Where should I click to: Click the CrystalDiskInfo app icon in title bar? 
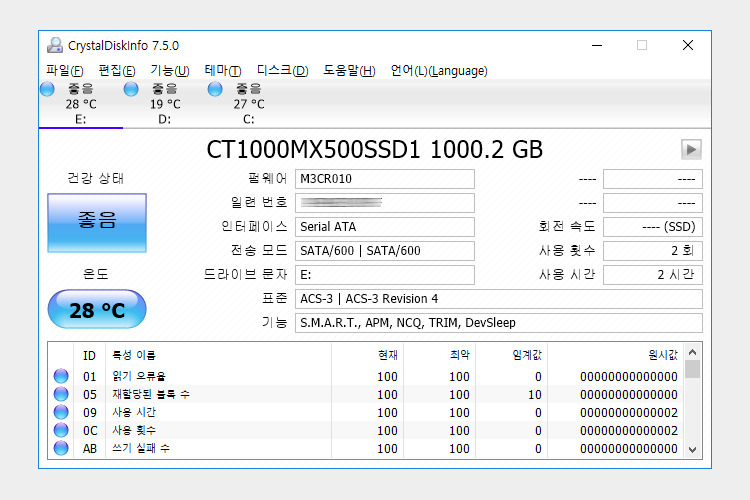[55, 45]
